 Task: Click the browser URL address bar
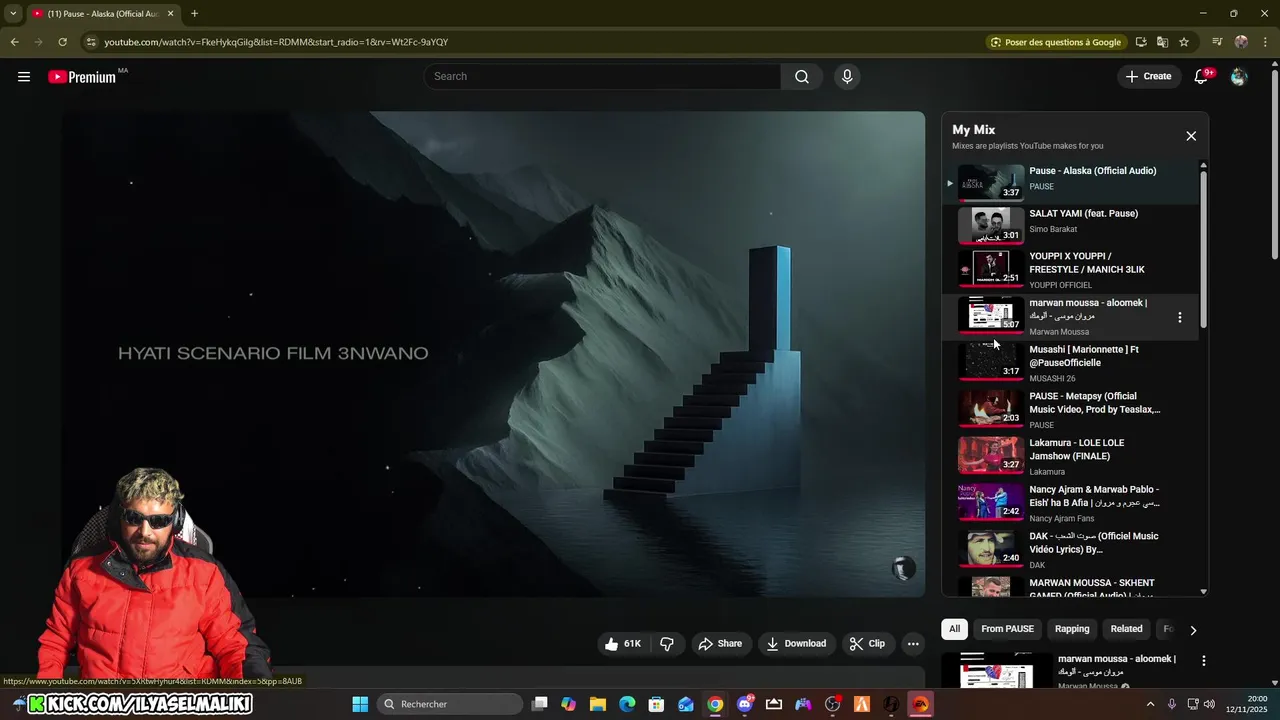pyautogui.click(x=540, y=42)
